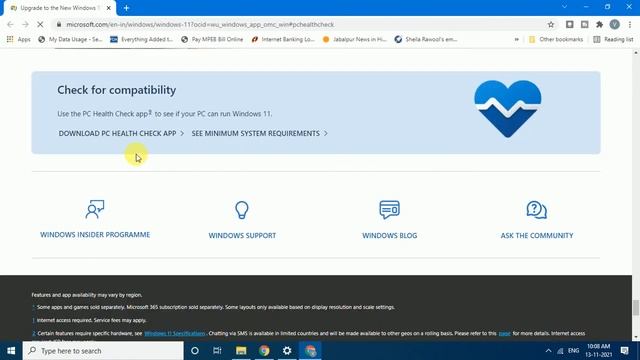Open Pay MPEB Bill Online bookmark
Viewport: 640px width, 360px height.
click(x=212, y=39)
